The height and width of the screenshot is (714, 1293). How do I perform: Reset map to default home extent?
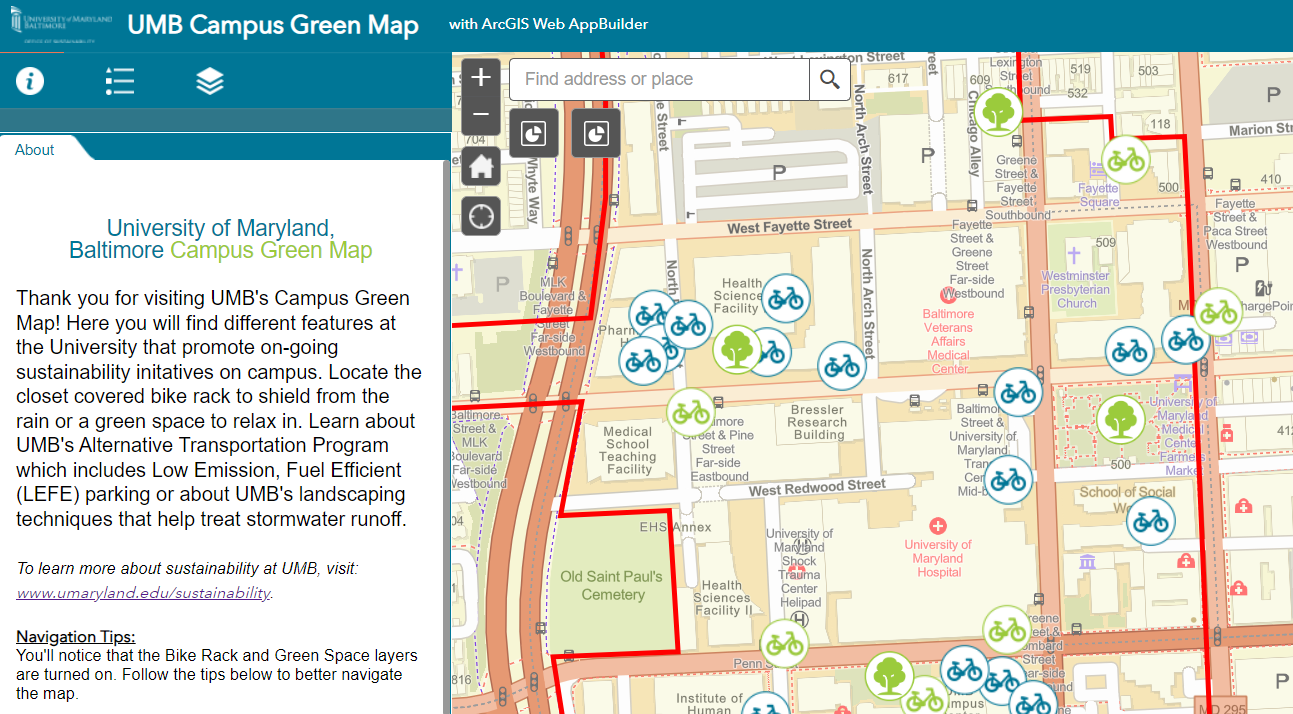[481, 166]
